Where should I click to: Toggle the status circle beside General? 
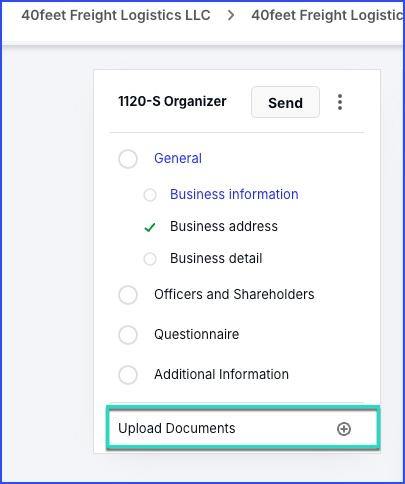coord(128,159)
